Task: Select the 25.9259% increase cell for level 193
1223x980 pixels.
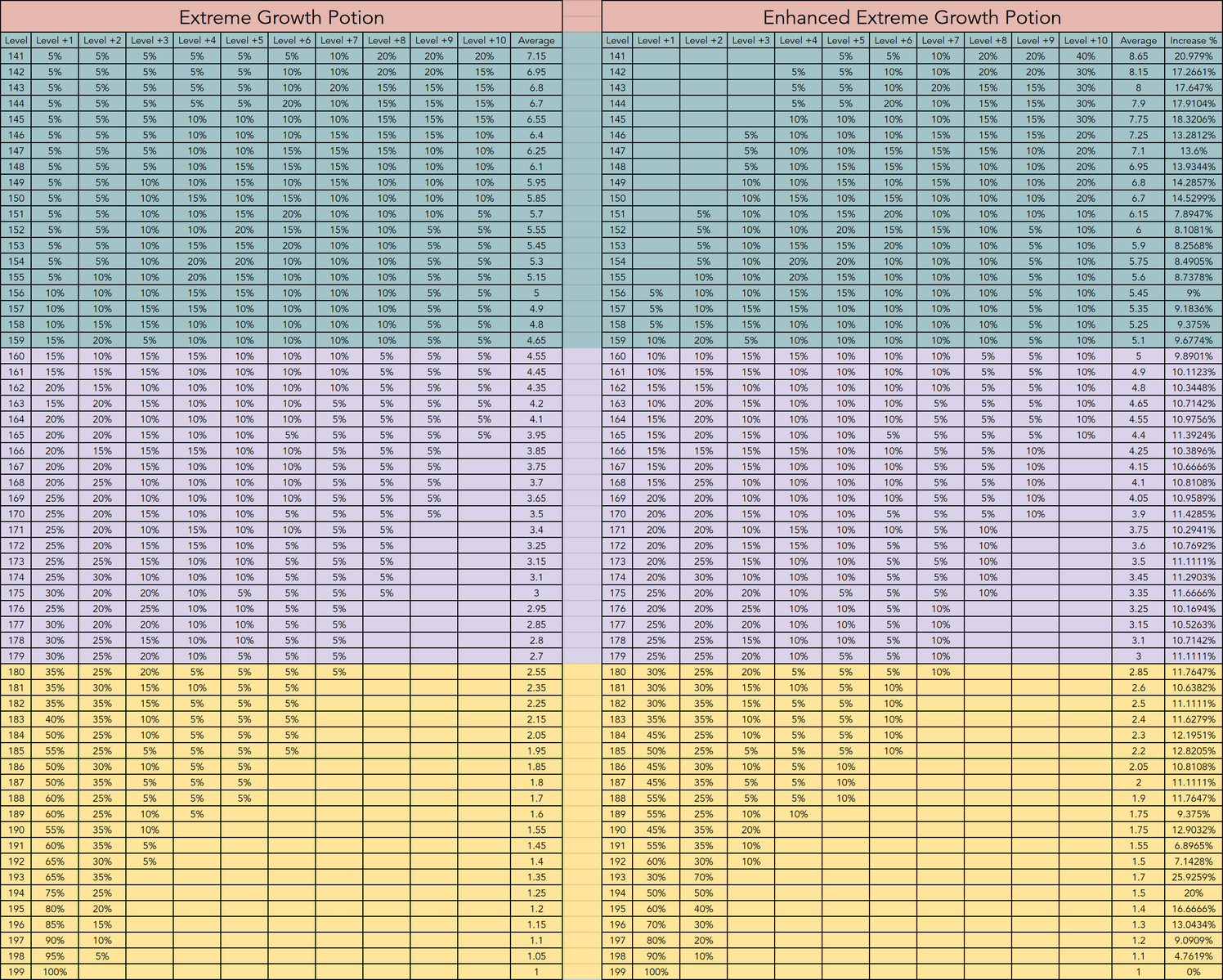Action: [x=1194, y=877]
